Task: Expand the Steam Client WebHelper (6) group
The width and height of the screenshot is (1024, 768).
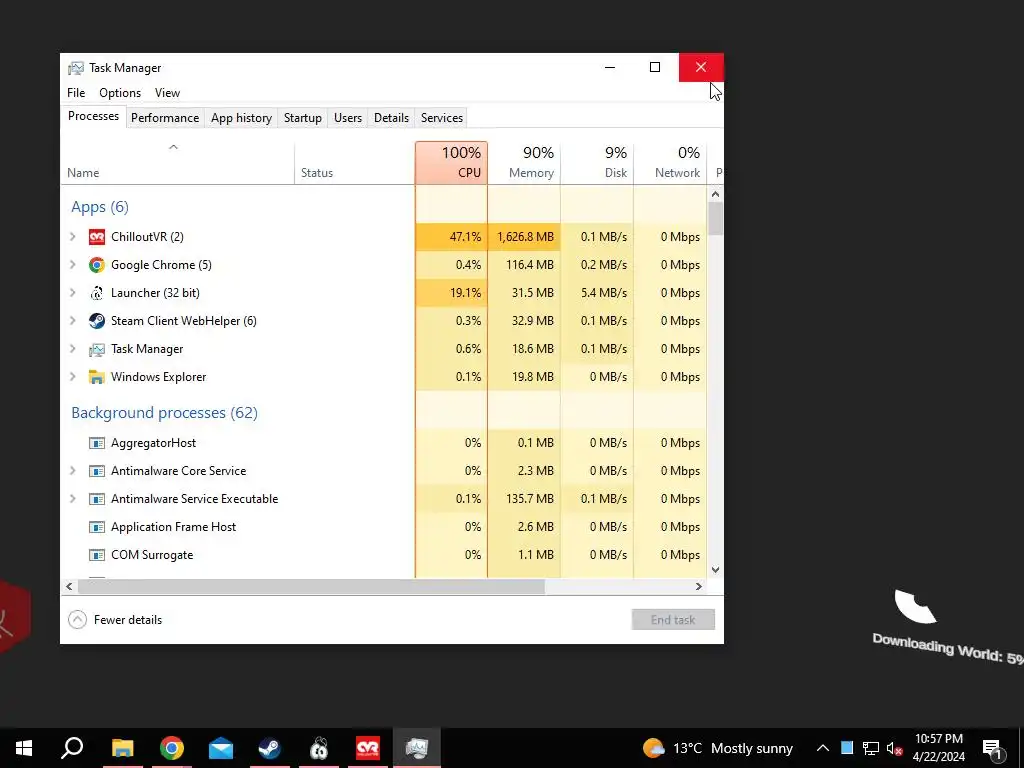Action: pyautogui.click(x=72, y=321)
